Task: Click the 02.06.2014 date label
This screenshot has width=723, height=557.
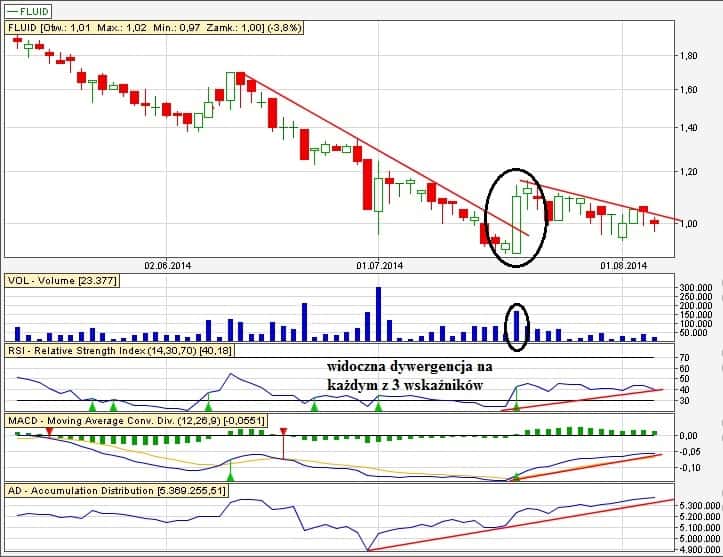Action: (x=166, y=266)
